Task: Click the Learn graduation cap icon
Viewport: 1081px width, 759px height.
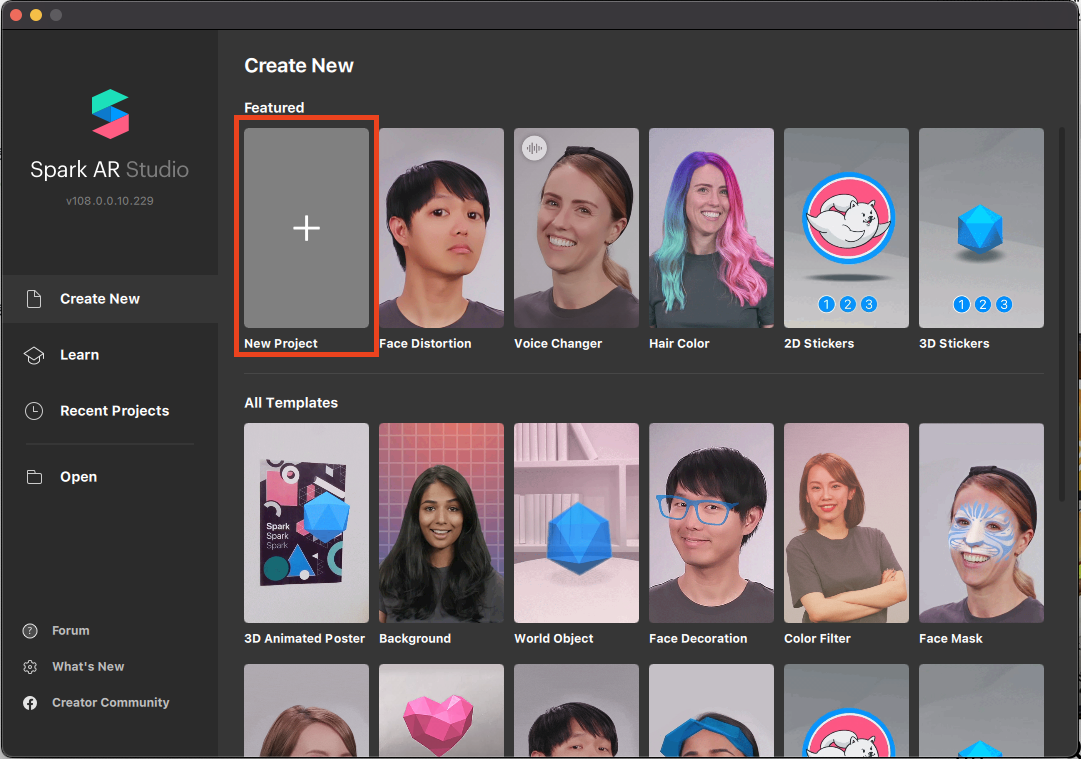Action: point(34,355)
